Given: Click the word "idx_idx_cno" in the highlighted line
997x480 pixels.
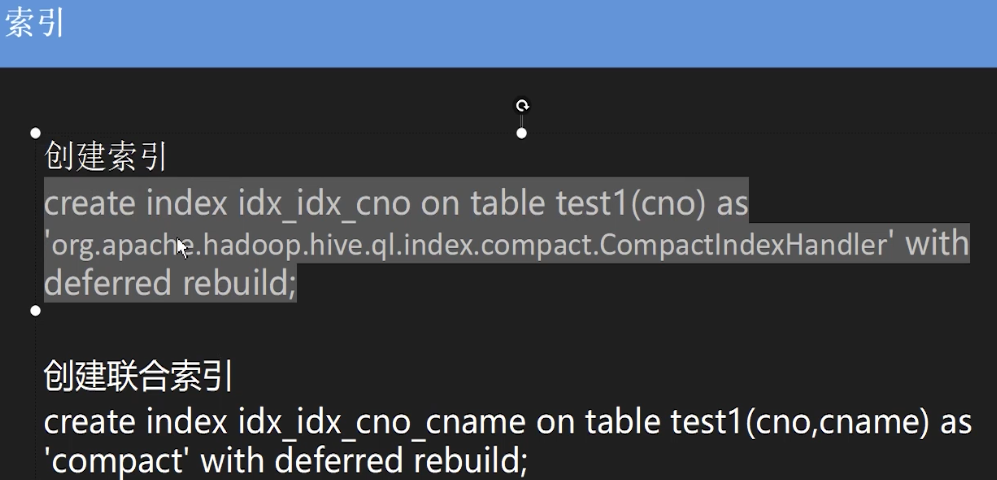Looking at the screenshot, I should click(x=324, y=203).
